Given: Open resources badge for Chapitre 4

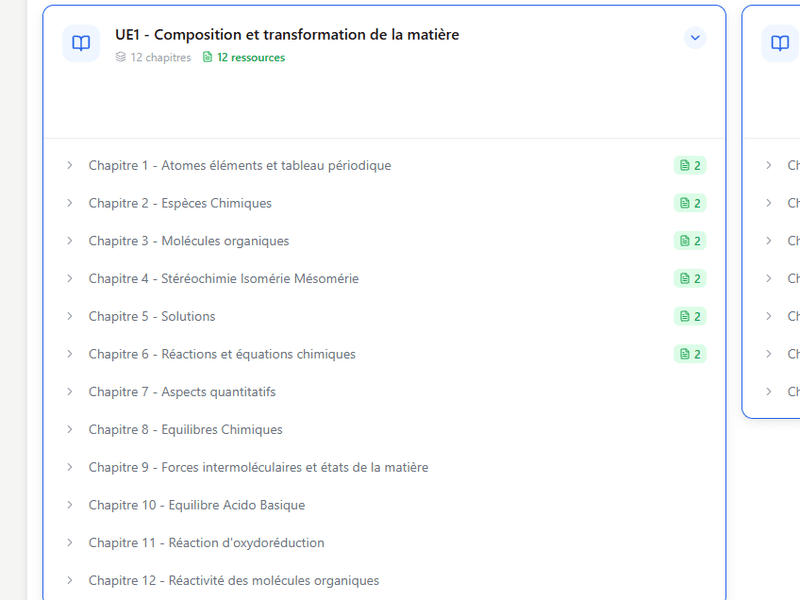Looking at the screenshot, I should click(x=690, y=279).
